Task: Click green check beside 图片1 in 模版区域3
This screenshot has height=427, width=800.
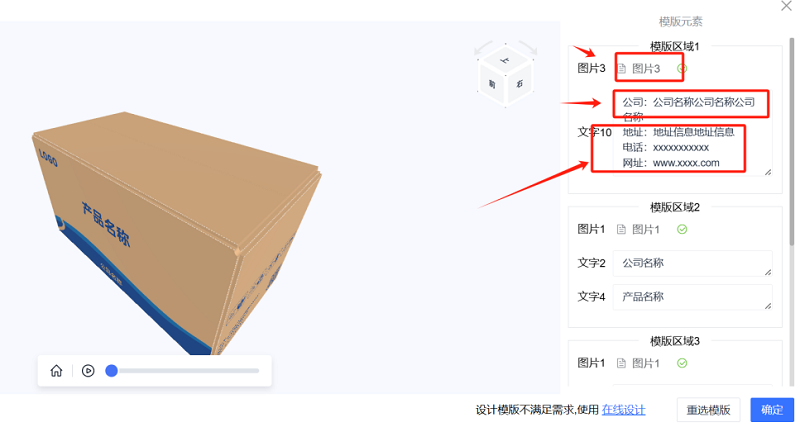Action: click(x=682, y=363)
